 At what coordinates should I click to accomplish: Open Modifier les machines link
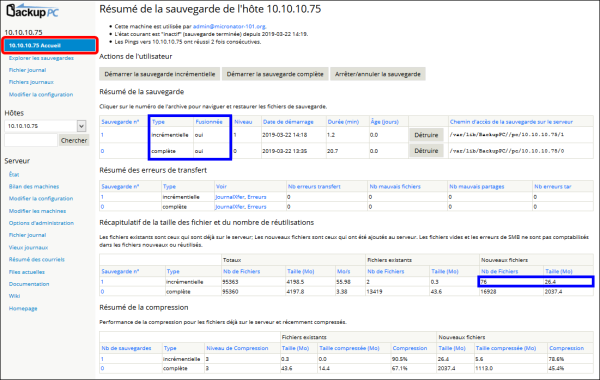[x=38, y=211]
